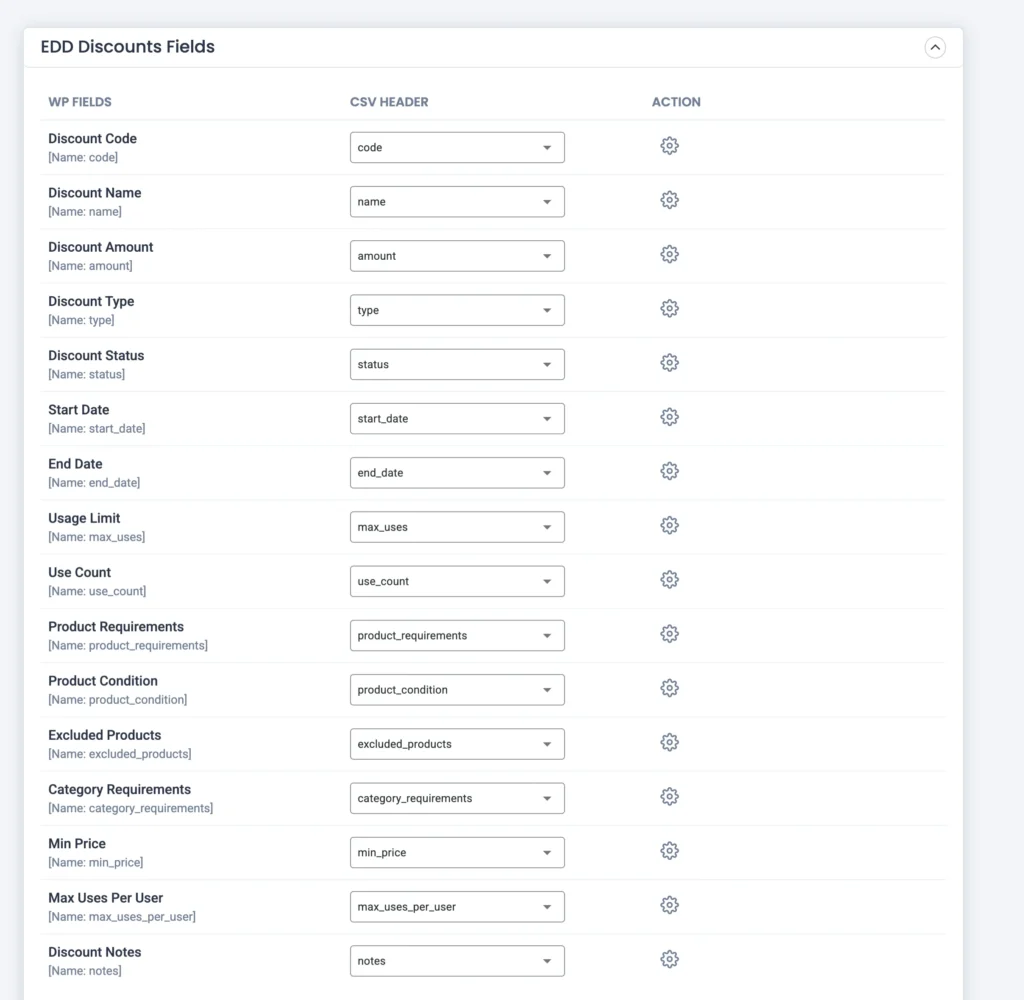Click the 'Product Condition' field label
Screen dimensions: 1024x1000
tap(103, 681)
